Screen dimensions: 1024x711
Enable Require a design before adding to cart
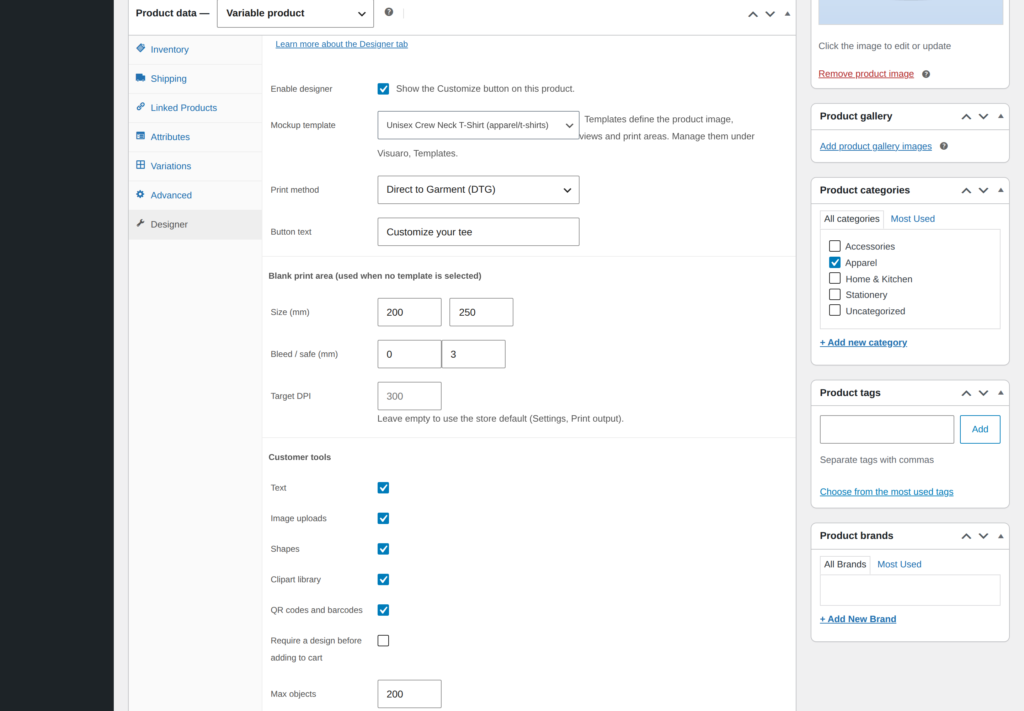(x=383, y=640)
